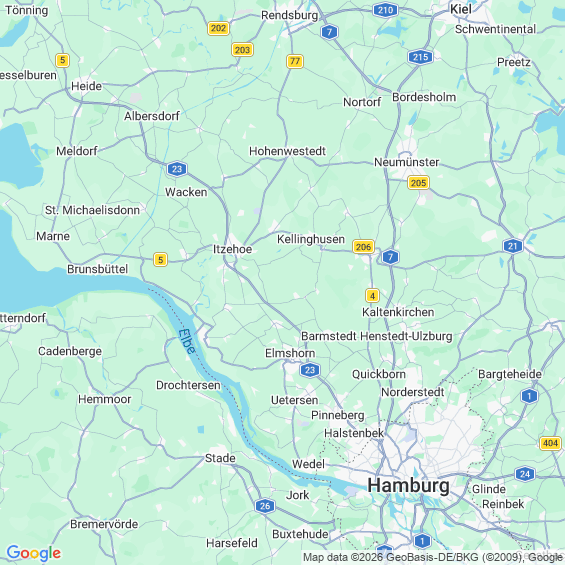Click the Google logo
Viewport: 565px width, 565px height.
[x=34, y=553]
